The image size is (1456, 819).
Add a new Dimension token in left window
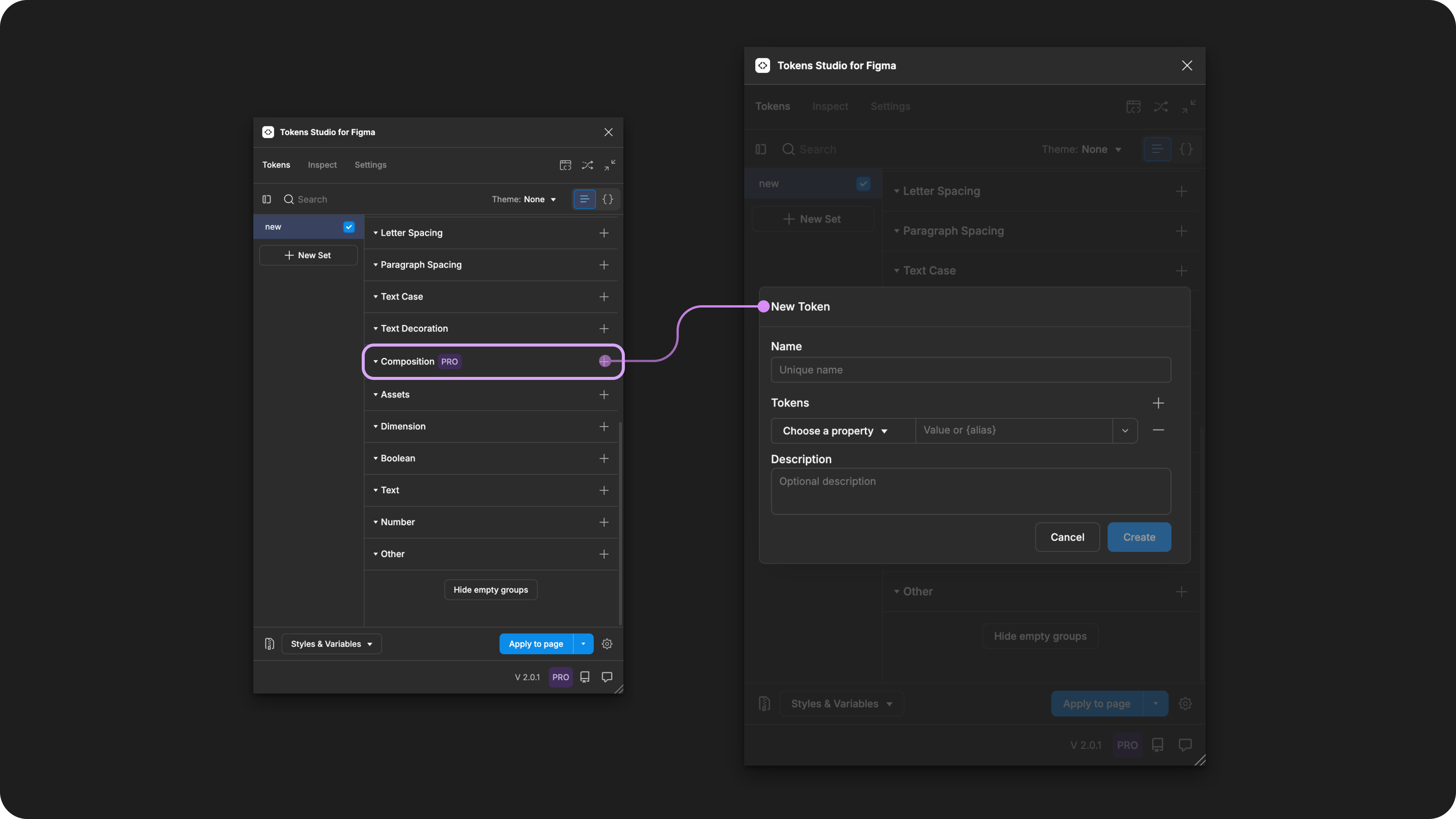(604, 426)
